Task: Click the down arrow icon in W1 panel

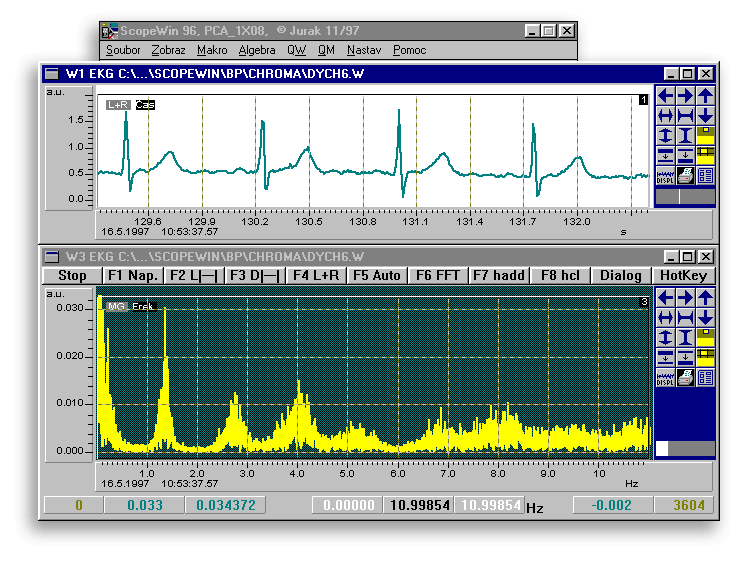Action: [x=705, y=116]
